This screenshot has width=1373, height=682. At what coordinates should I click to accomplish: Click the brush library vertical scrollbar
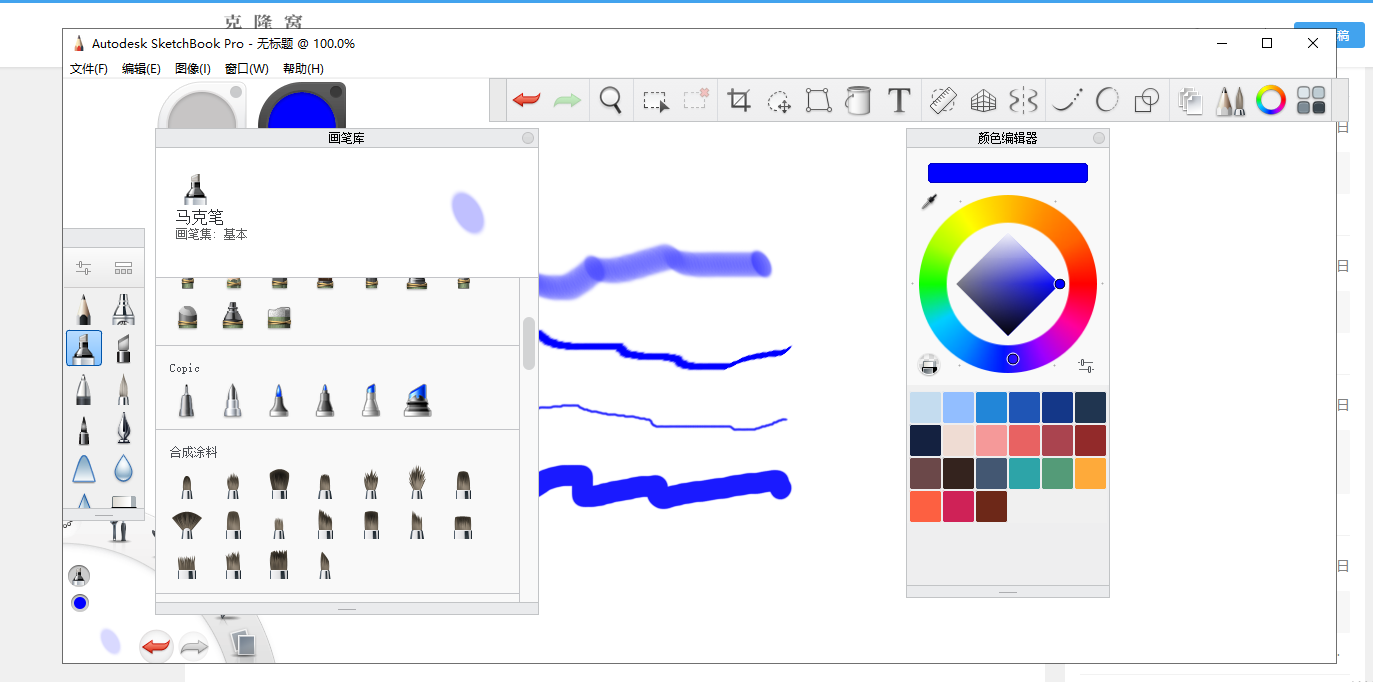pyautogui.click(x=528, y=343)
